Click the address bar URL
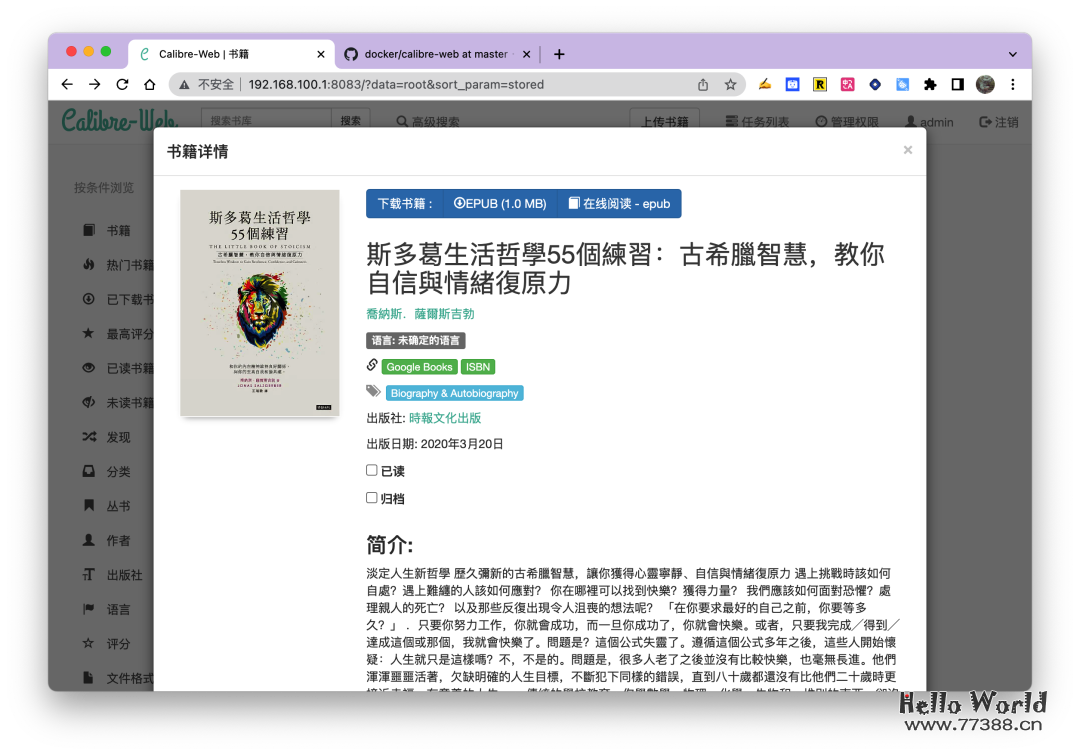Screen dimensions: 1080x755 click(396, 84)
